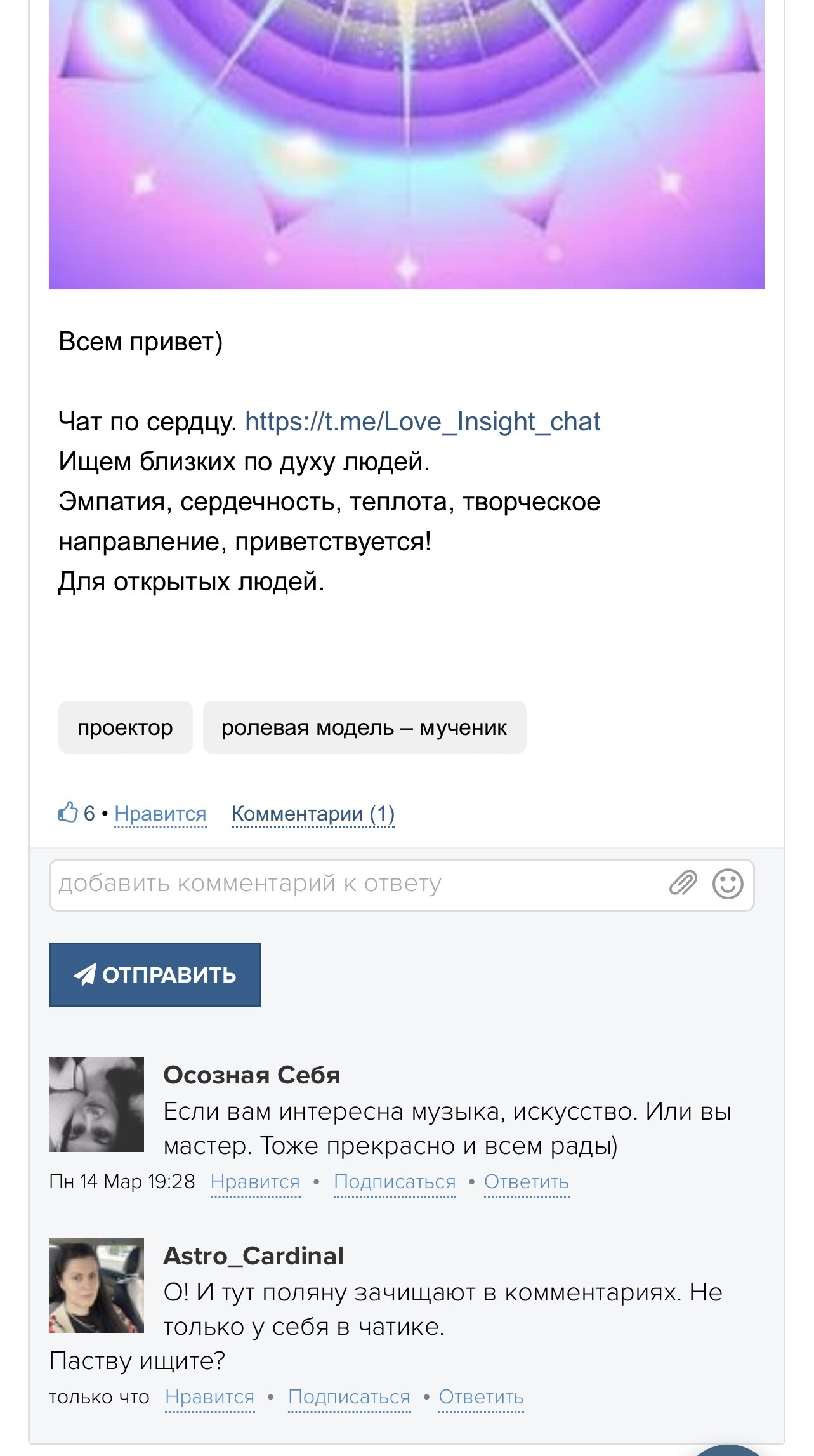
Task: Click the thumbs-up like icon
Action: click(67, 812)
